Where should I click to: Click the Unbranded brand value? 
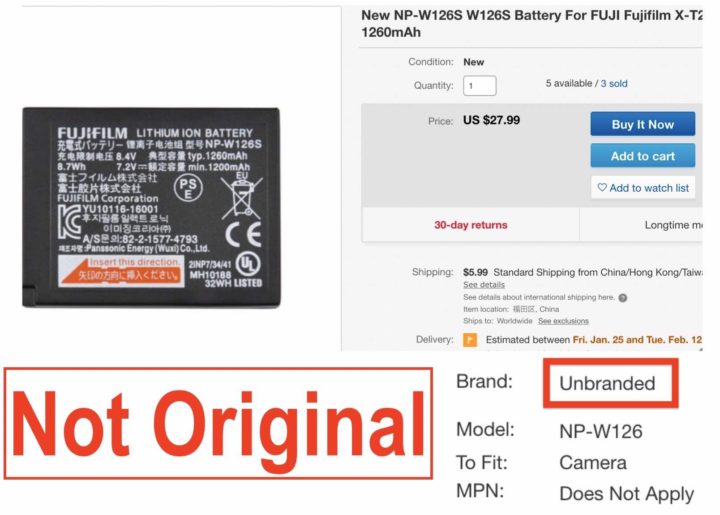tap(607, 383)
